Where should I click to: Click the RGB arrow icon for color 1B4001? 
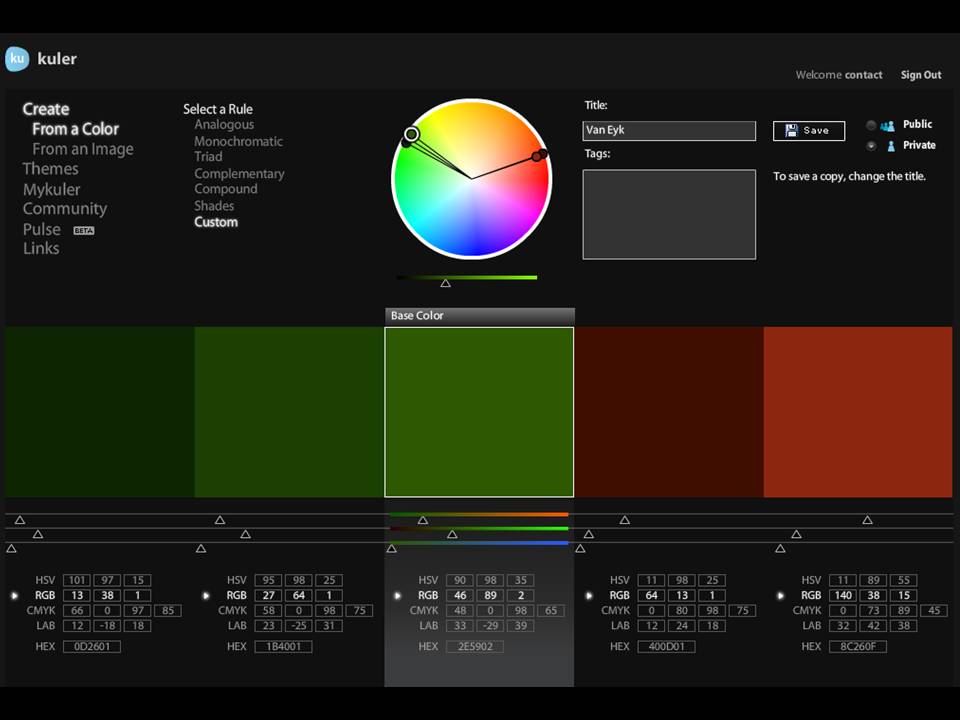(x=206, y=595)
